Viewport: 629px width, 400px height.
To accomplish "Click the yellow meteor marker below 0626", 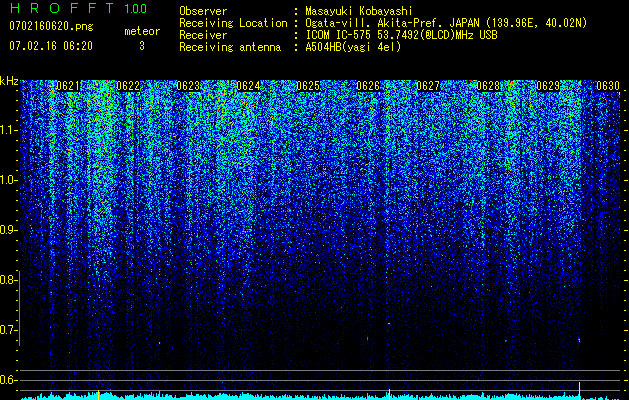I will pyautogui.click(x=389, y=394).
